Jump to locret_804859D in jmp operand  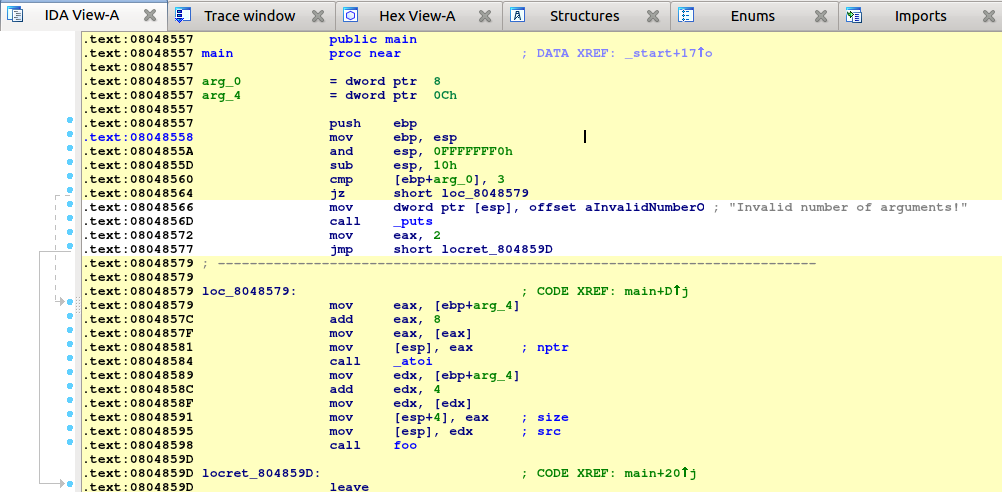click(497, 250)
